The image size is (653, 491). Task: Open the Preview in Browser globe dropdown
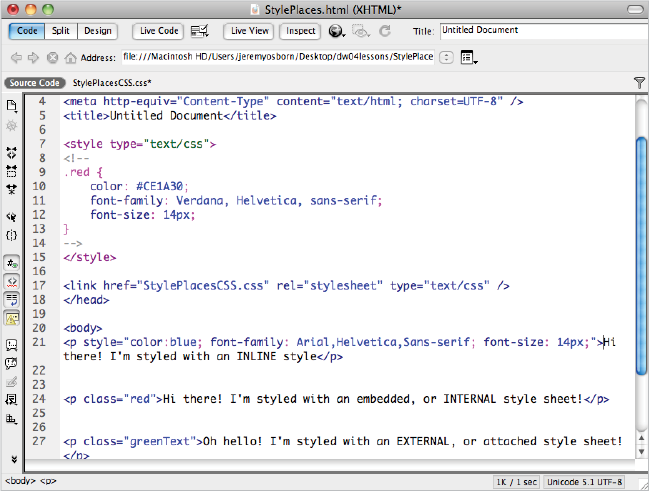pos(336,31)
